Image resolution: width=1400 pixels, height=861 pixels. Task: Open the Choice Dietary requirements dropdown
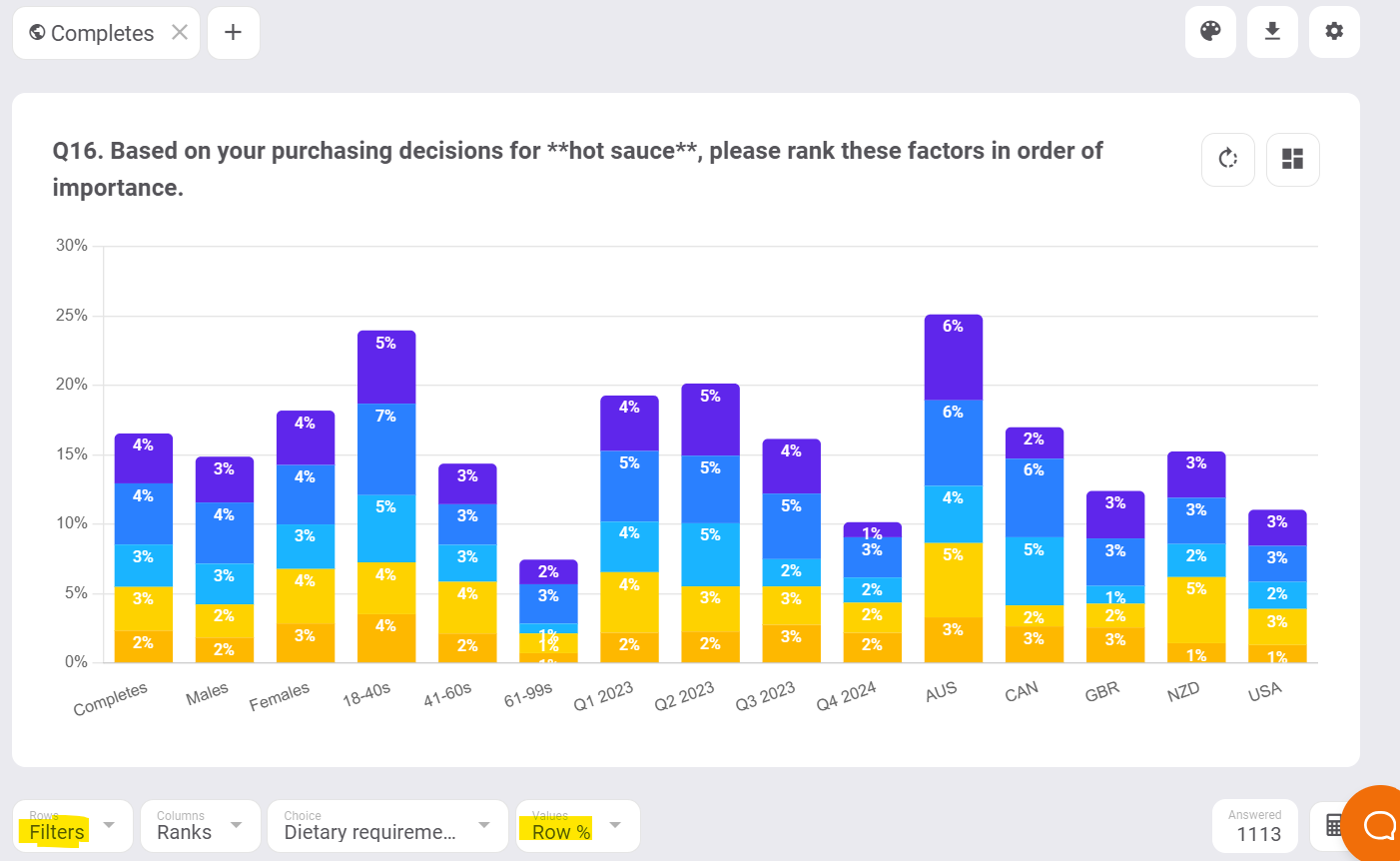pos(387,826)
